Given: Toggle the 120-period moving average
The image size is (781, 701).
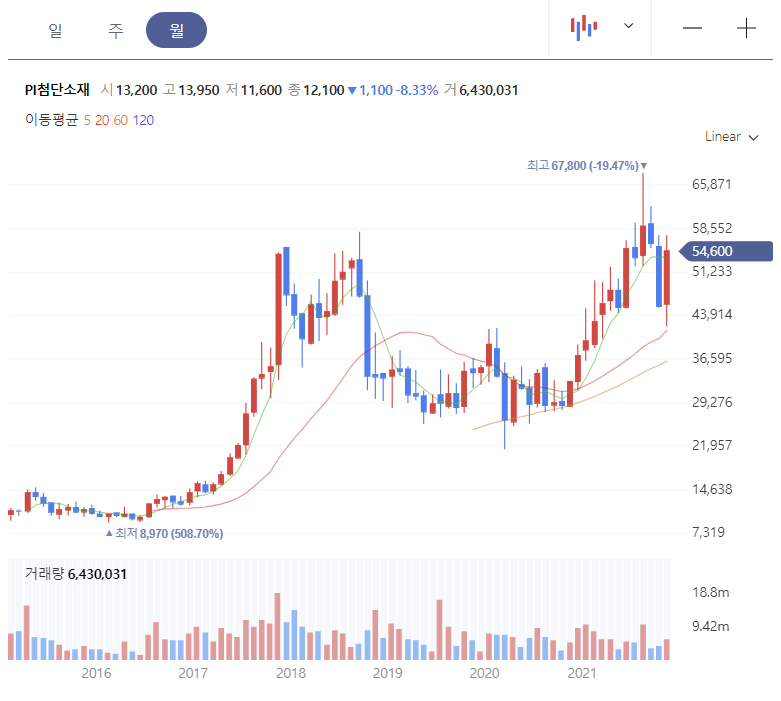Looking at the screenshot, I should pyautogui.click(x=143, y=120).
